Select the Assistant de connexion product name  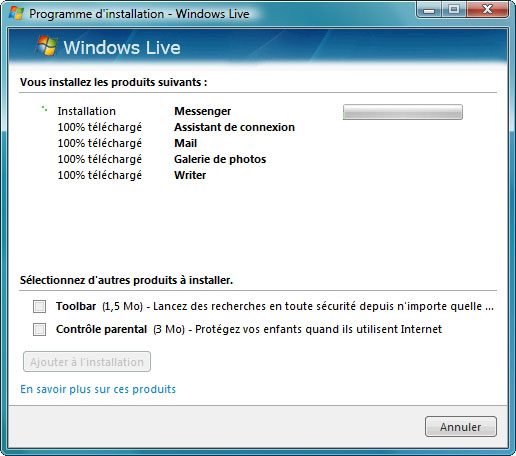tap(234, 127)
